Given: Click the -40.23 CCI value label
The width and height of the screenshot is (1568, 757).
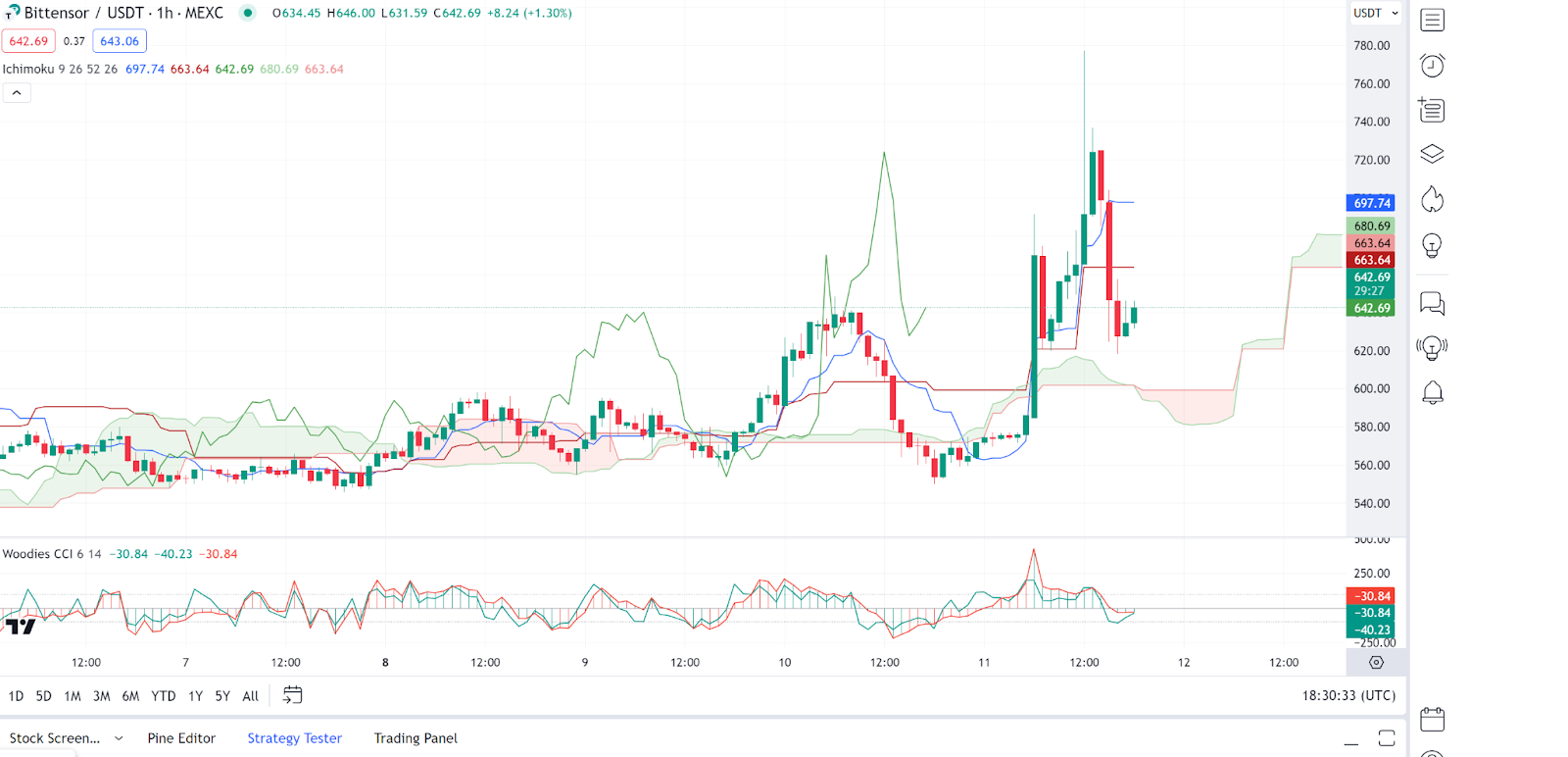Looking at the screenshot, I should [x=1371, y=631].
